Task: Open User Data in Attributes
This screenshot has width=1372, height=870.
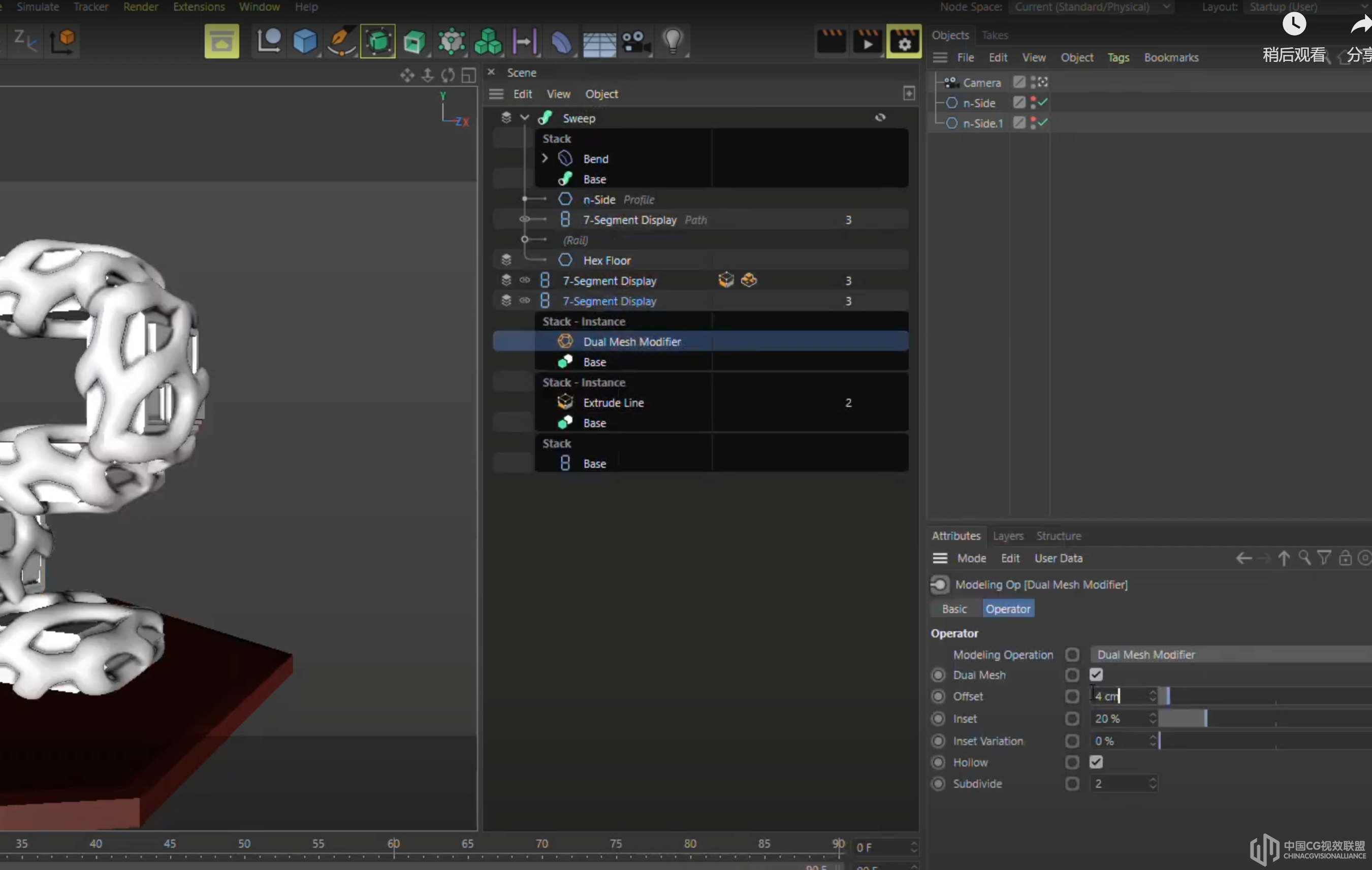Action: point(1058,558)
